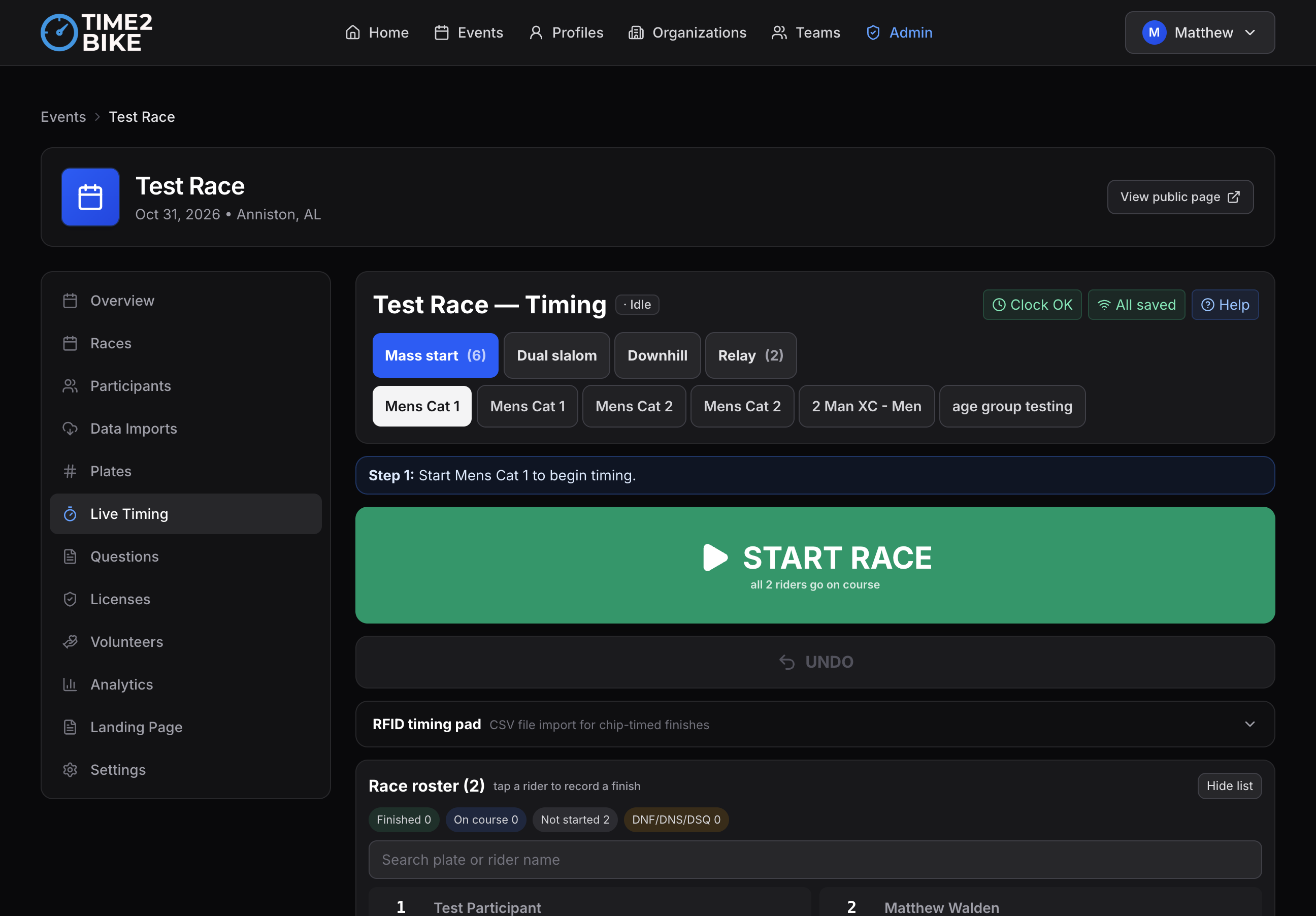Open Teams from the top navigation
Viewport: 1316px width, 916px height.
(805, 32)
